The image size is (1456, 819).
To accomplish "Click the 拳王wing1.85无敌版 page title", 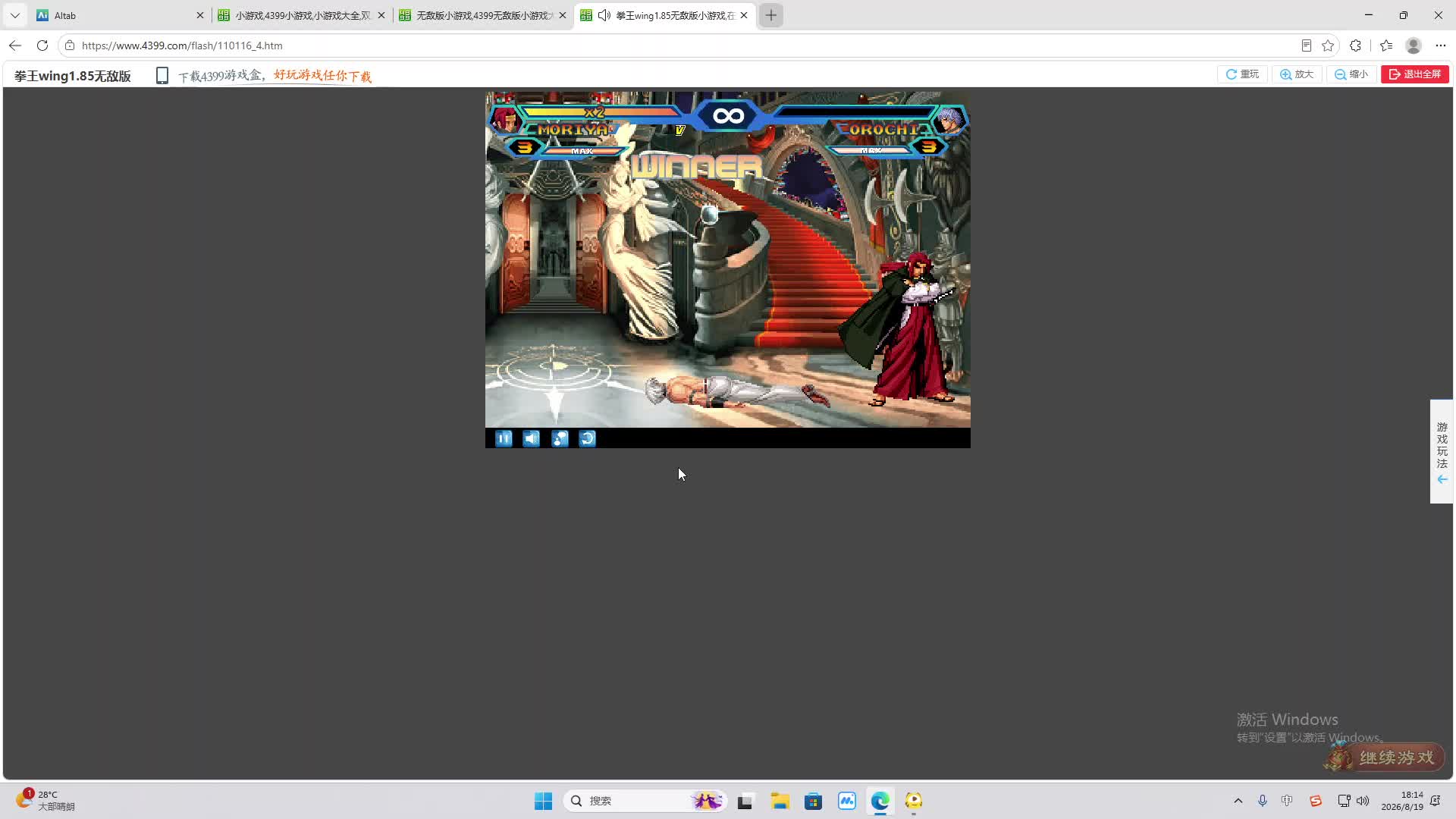I will [73, 76].
